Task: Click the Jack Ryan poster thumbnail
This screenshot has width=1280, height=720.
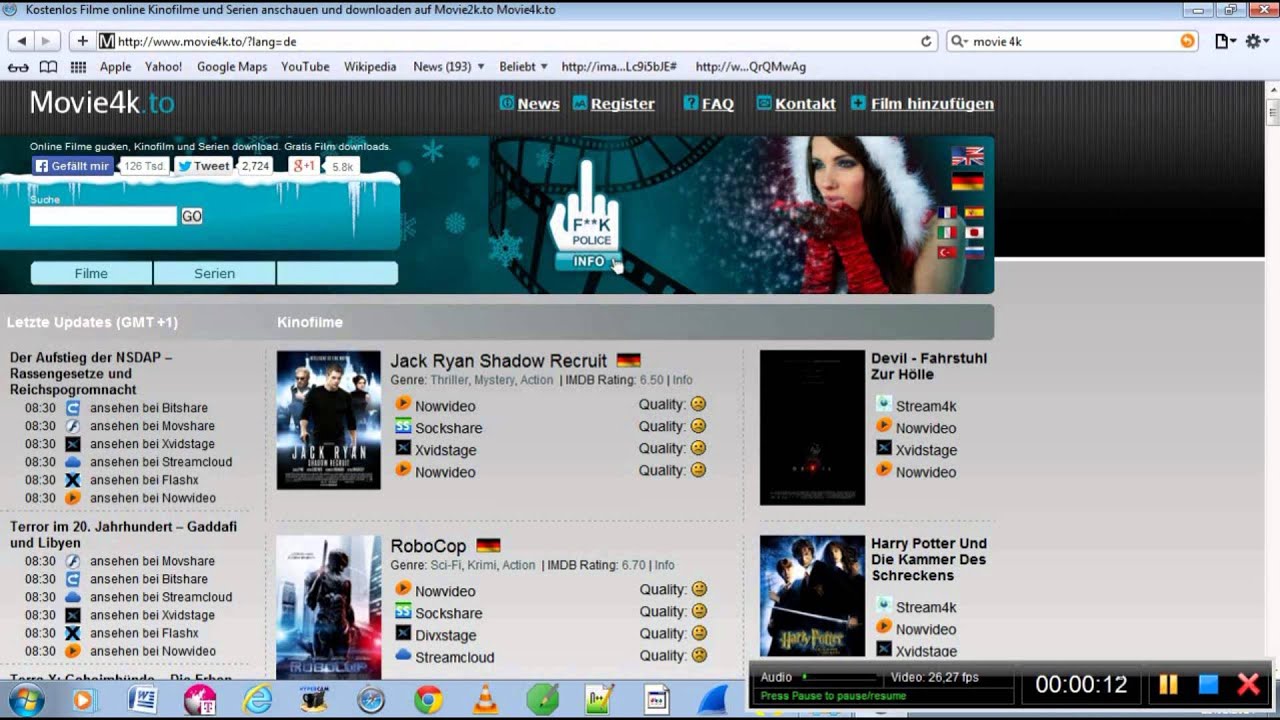Action: pyautogui.click(x=328, y=420)
